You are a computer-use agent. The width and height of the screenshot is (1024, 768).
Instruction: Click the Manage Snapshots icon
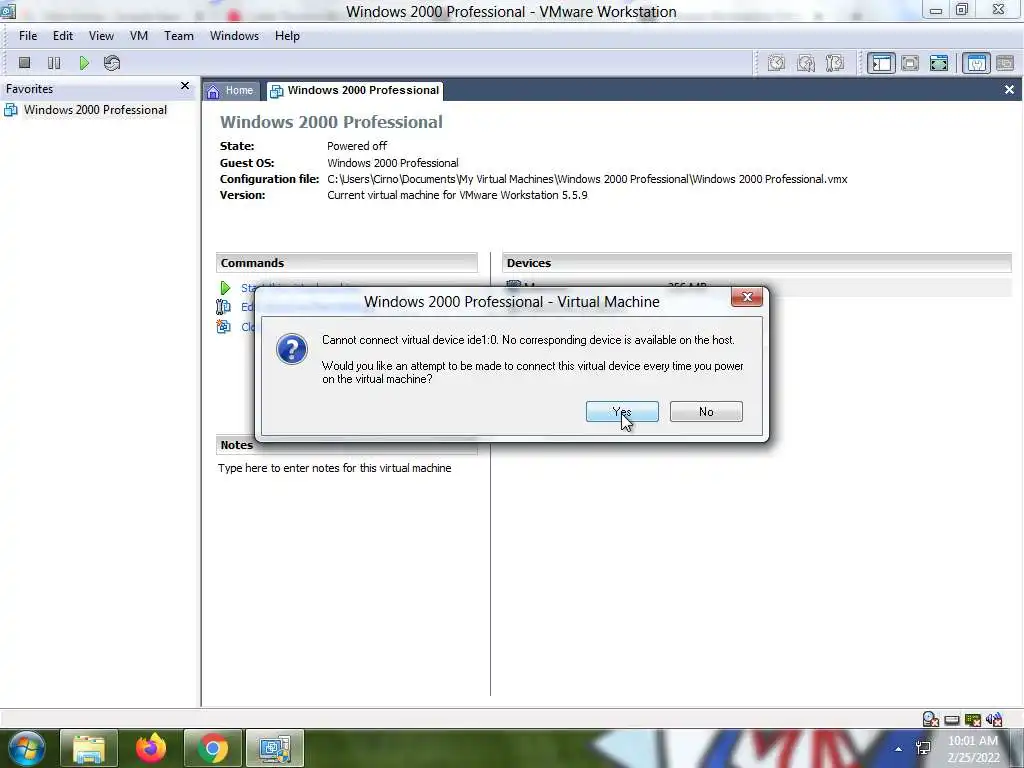click(835, 63)
